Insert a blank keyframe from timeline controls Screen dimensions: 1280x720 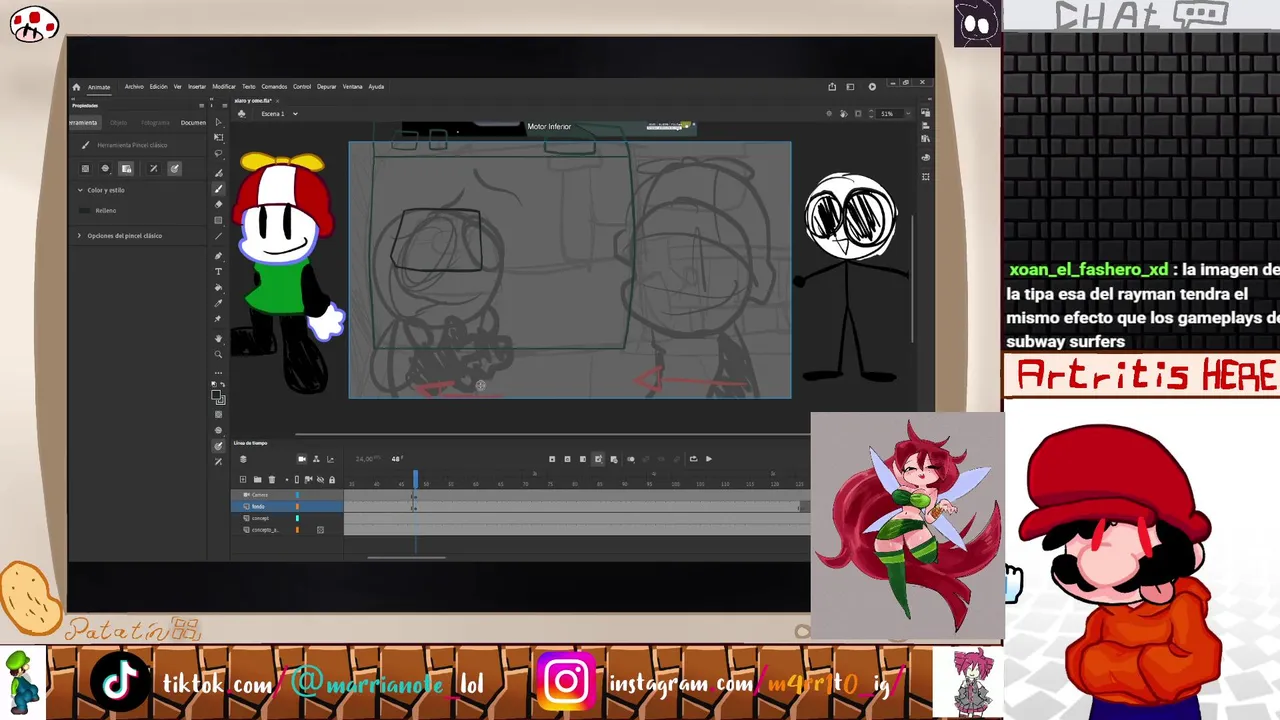[x=567, y=459]
